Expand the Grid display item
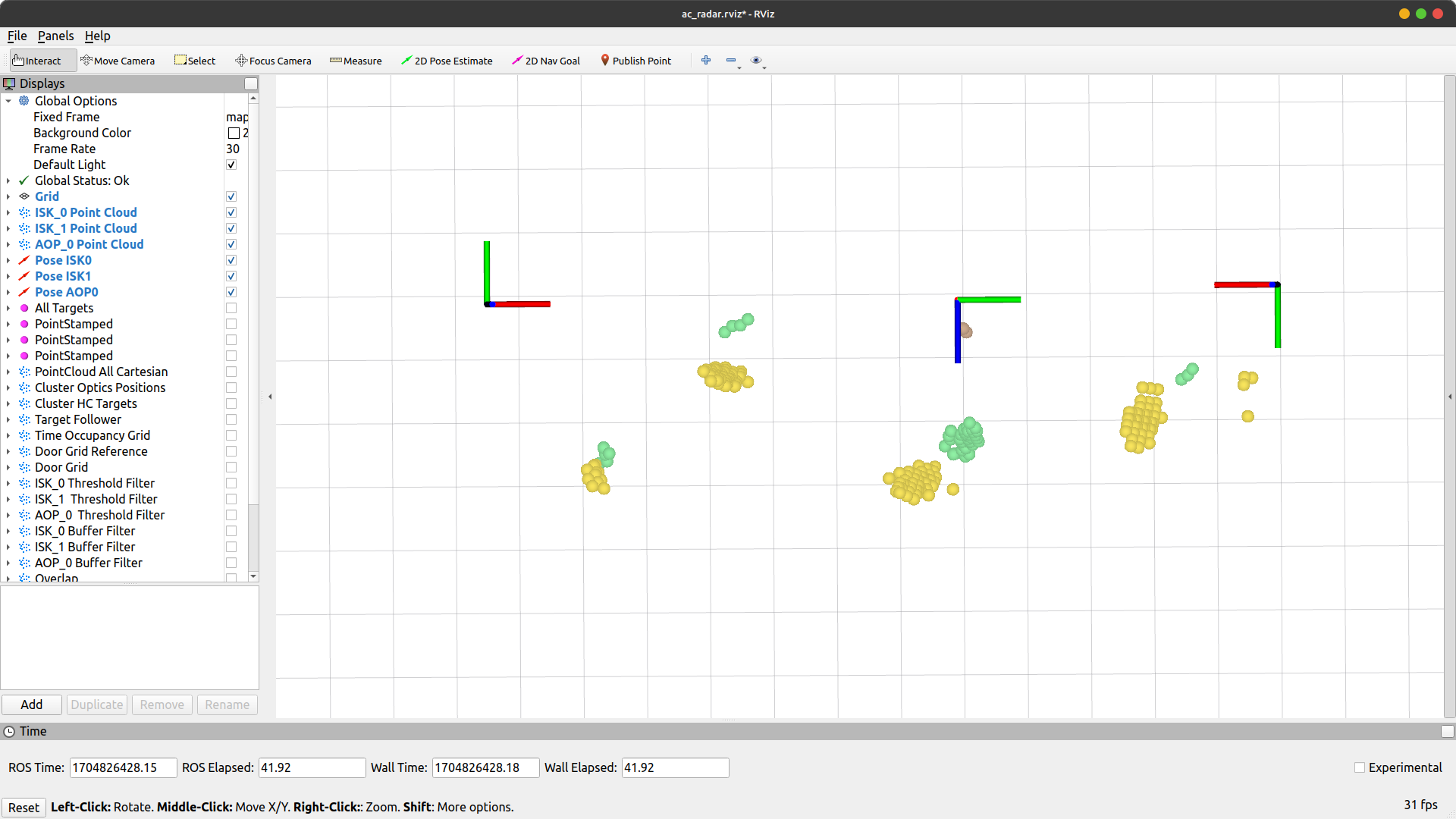 pos(8,197)
